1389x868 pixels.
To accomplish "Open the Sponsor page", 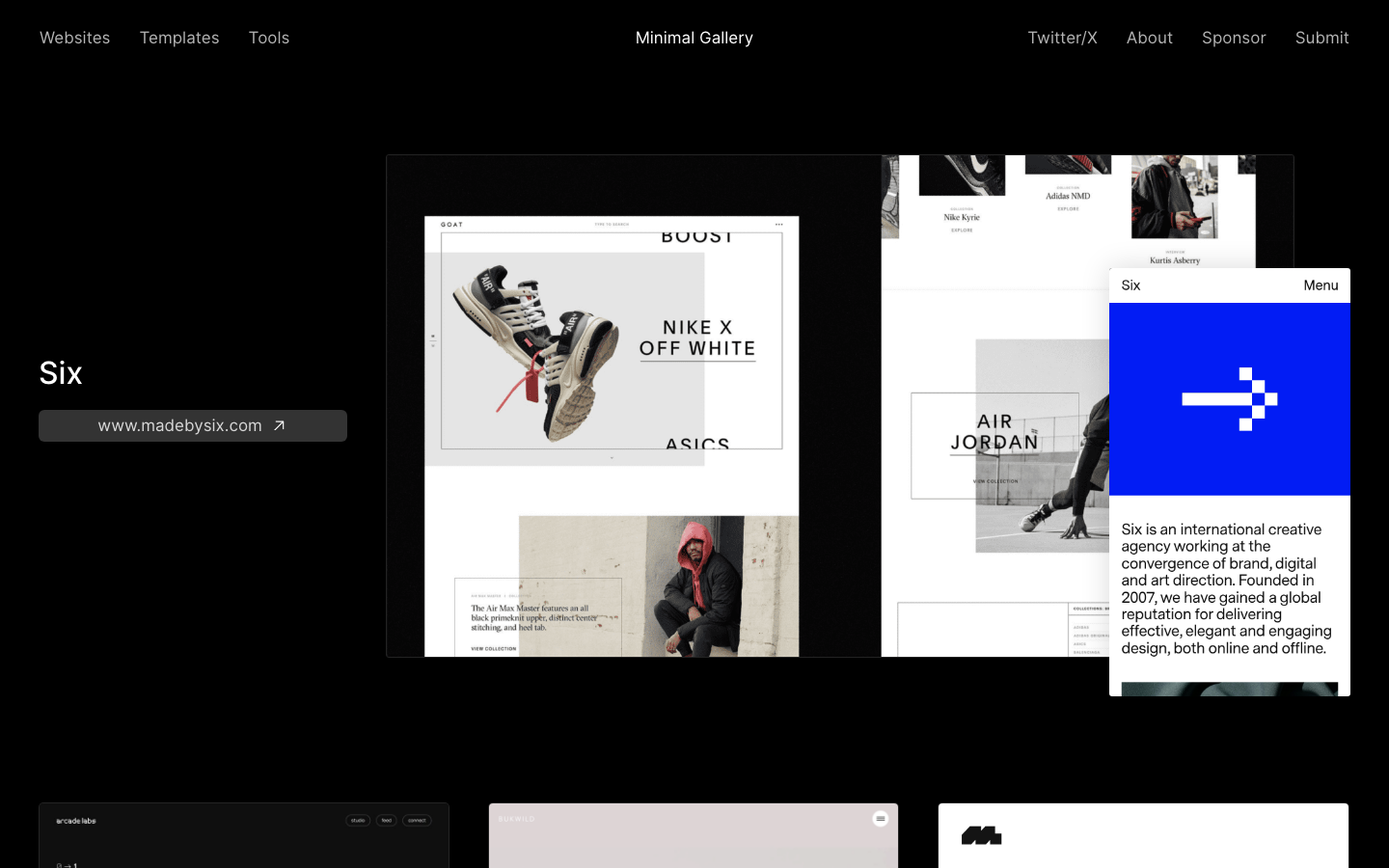I will pos(1234,38).
